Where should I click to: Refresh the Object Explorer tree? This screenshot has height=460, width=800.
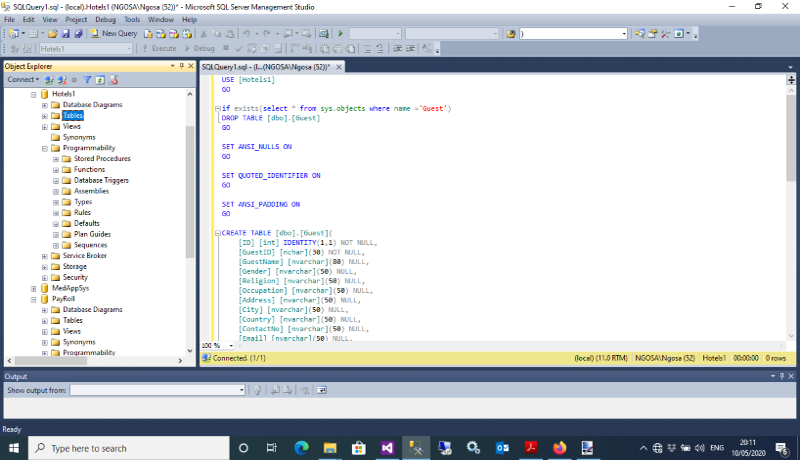click(100, 80)
